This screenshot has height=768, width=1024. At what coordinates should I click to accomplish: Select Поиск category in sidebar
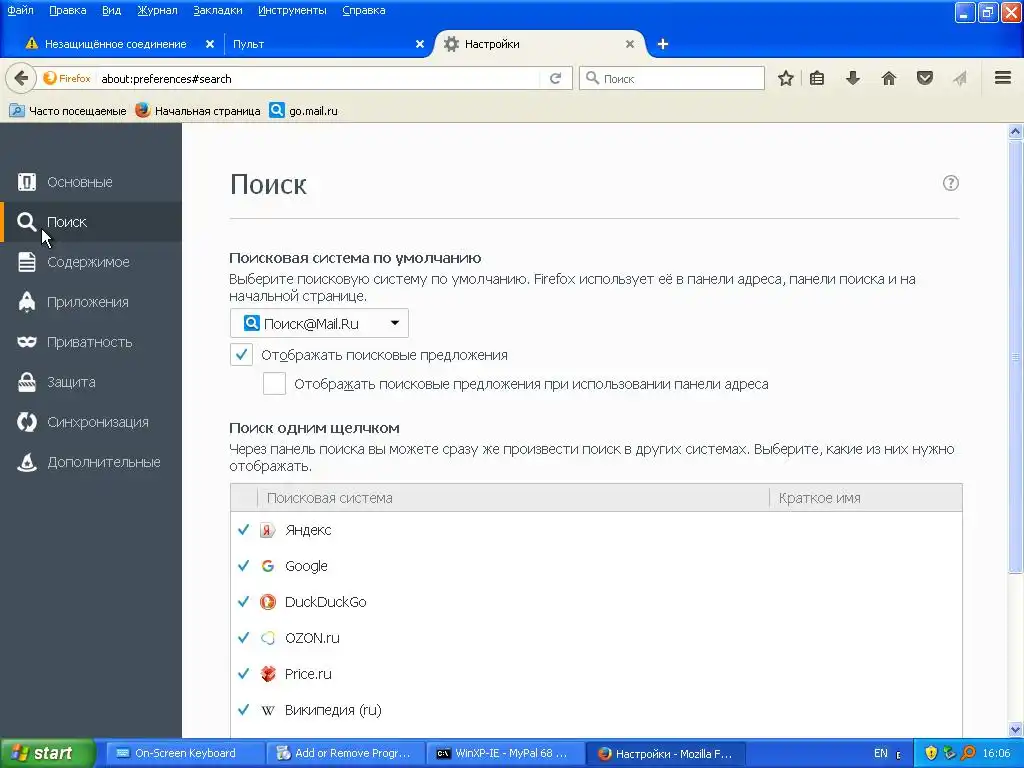(x=91, y=222)
